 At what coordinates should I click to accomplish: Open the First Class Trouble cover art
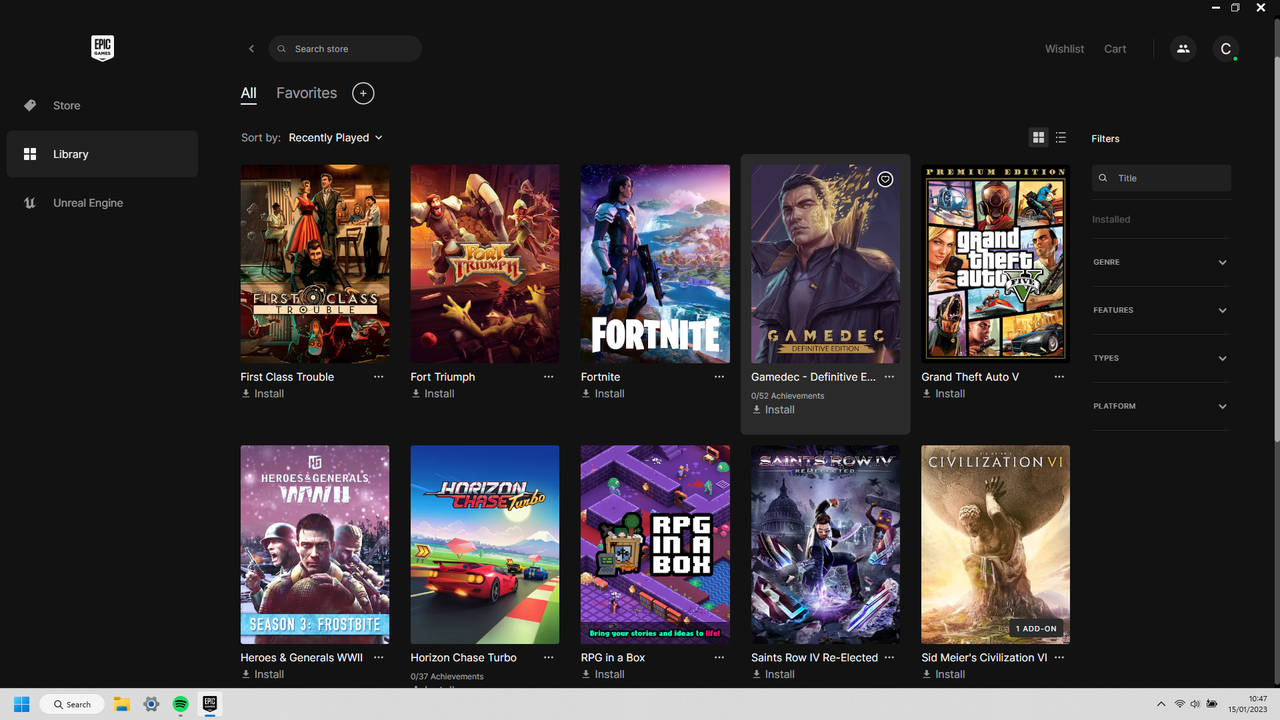tap(315, 264)
